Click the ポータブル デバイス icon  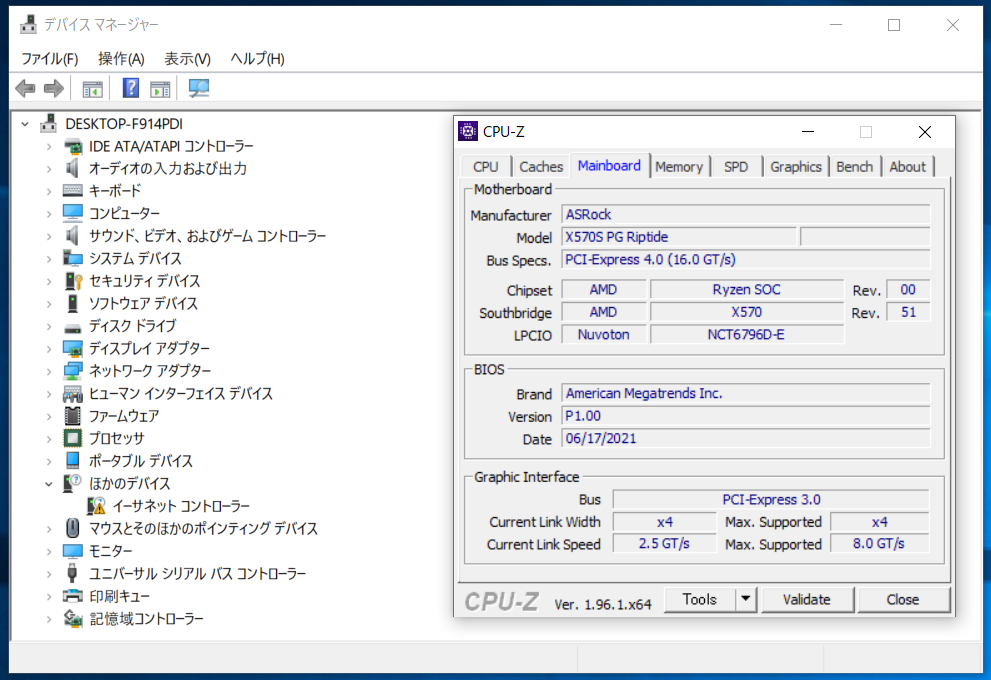point(73,460)
